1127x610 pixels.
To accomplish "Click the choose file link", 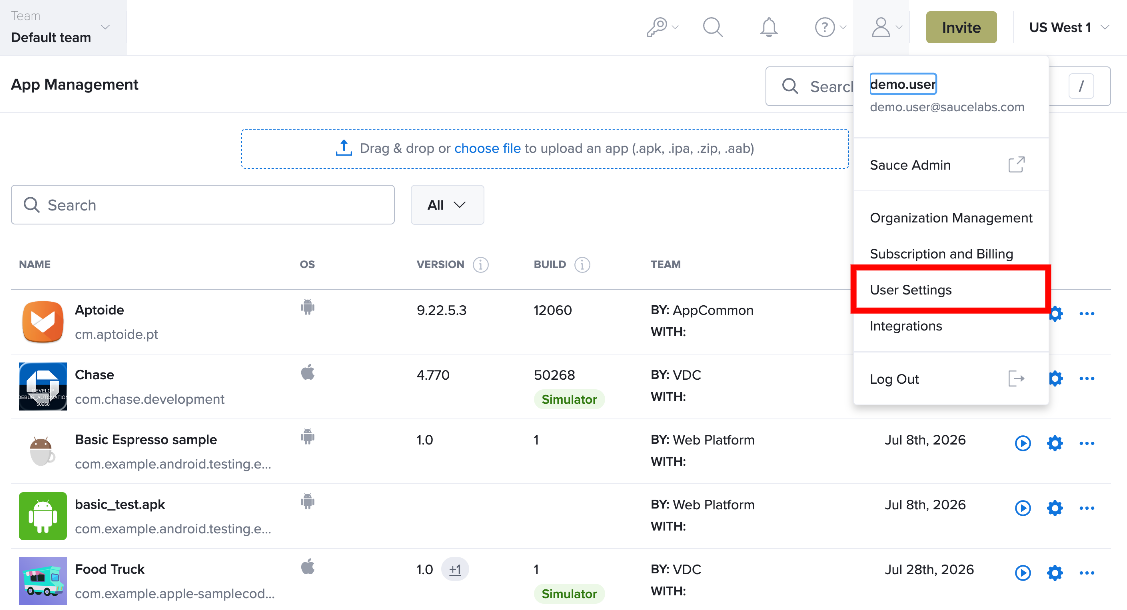I will [x=487, y=148].
